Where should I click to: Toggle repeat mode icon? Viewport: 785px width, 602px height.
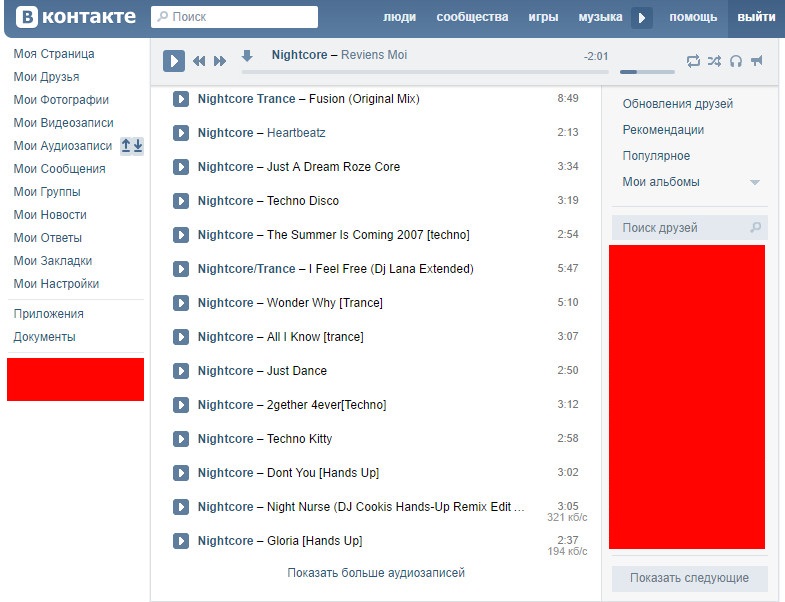tap(693, 61)
